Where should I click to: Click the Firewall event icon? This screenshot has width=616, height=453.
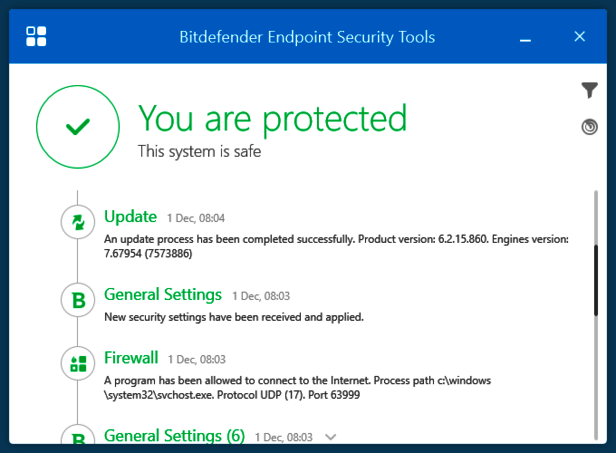(77, 364)
